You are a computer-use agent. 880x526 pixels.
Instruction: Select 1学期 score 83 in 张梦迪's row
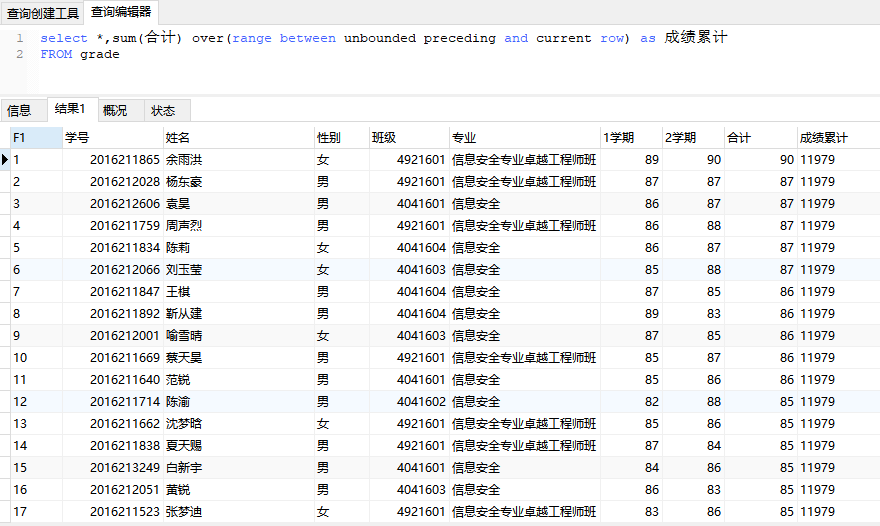coord(631,512)
